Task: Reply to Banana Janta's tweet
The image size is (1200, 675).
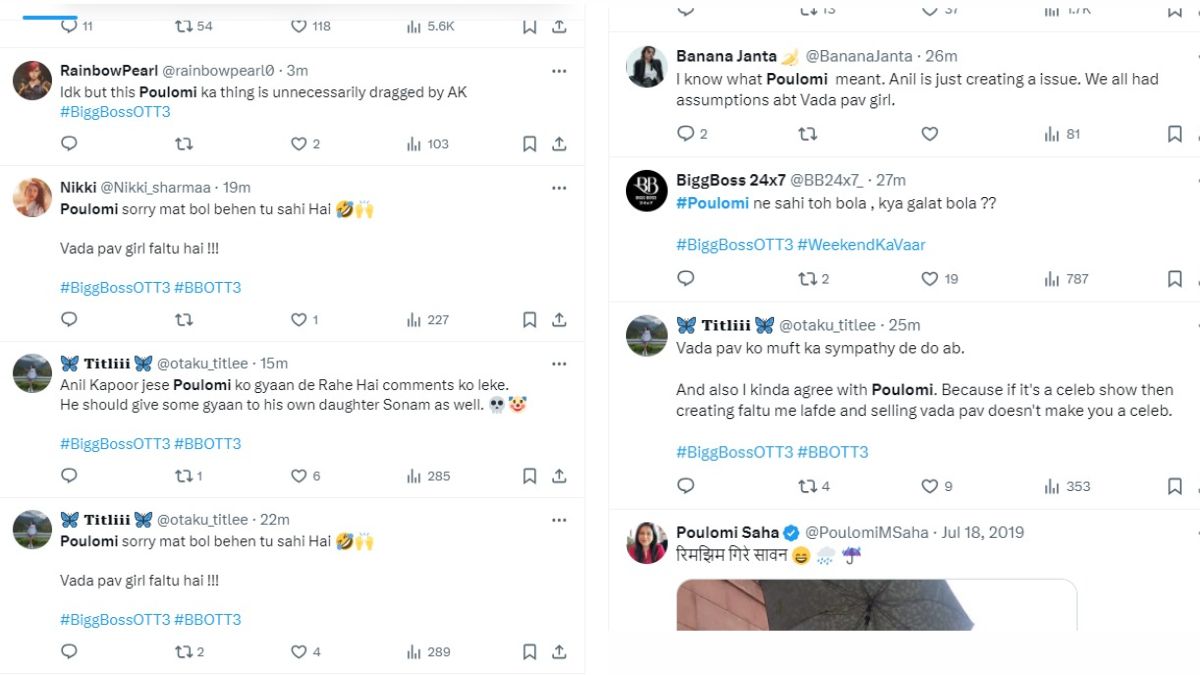Action: 685,134
